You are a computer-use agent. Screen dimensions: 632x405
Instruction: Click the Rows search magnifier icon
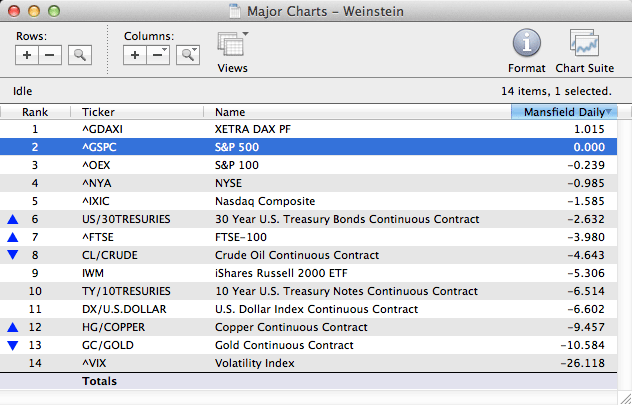79,56
